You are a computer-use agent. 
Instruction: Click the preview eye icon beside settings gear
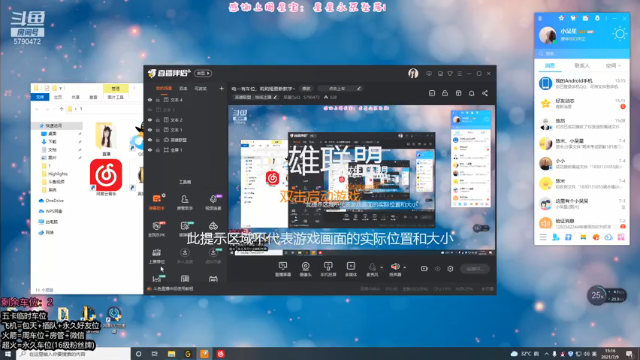pos(437,269)
